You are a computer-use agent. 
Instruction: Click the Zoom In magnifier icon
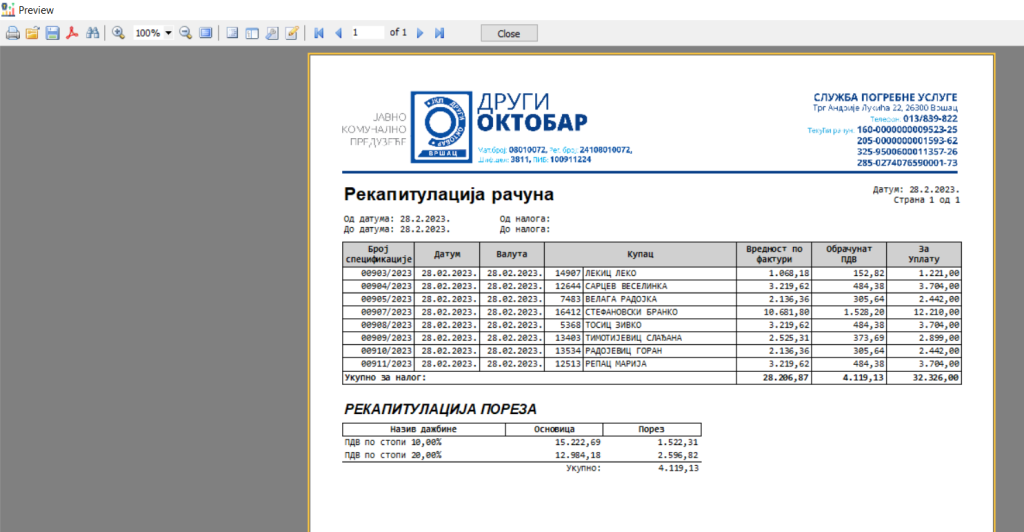coord(118,33)
